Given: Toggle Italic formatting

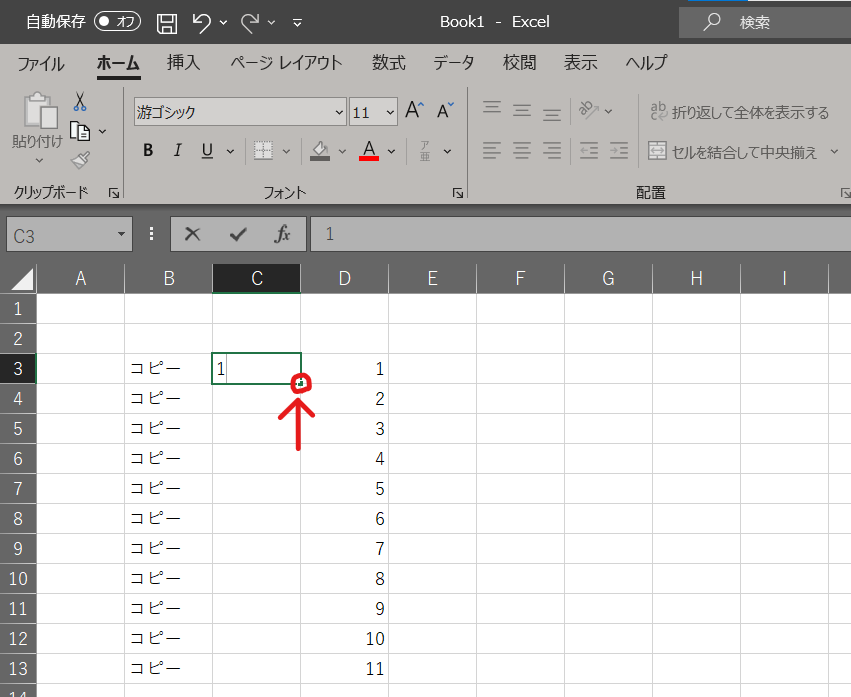Looking at the screenshot, I should (x=177, y=150).
